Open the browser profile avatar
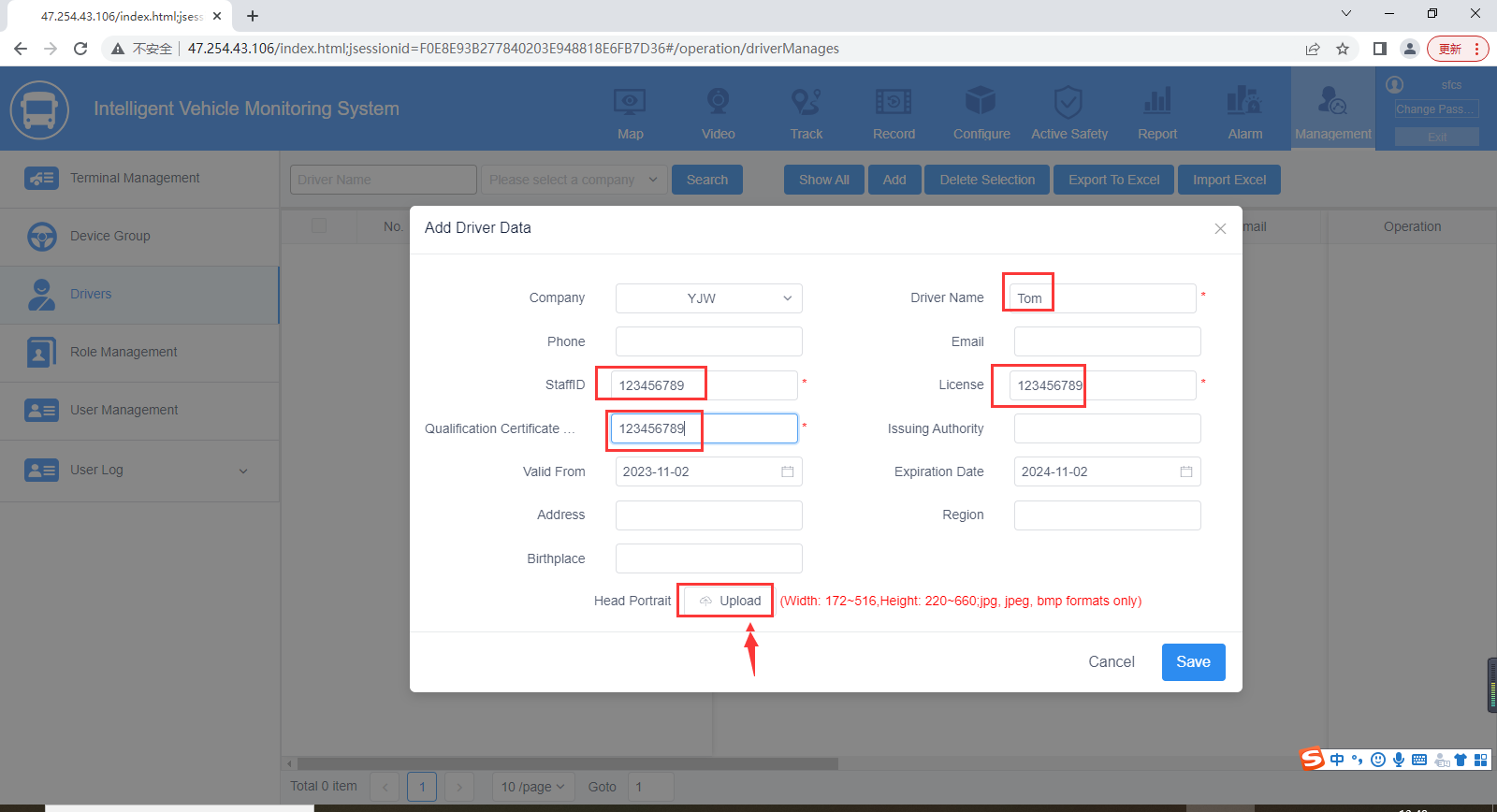This screenshot has height=812, width=1497. (1410, 49)
